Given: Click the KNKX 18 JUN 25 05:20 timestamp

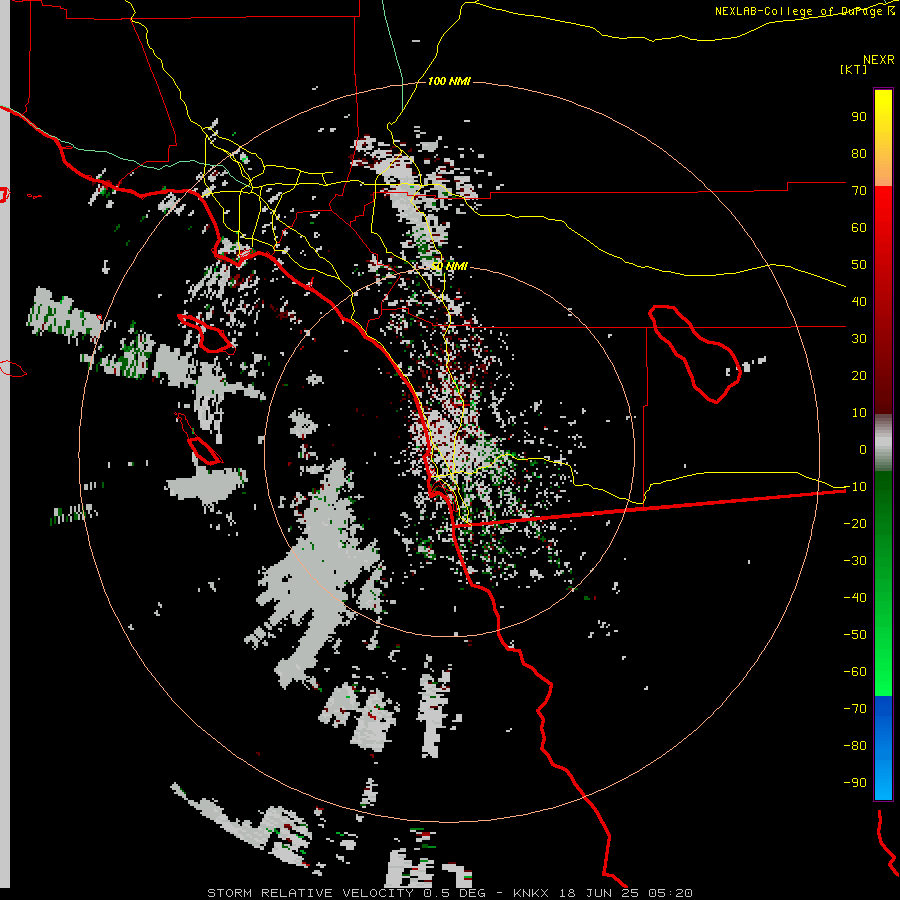Looking at the screenshot, I should click(x=603, y=893).
